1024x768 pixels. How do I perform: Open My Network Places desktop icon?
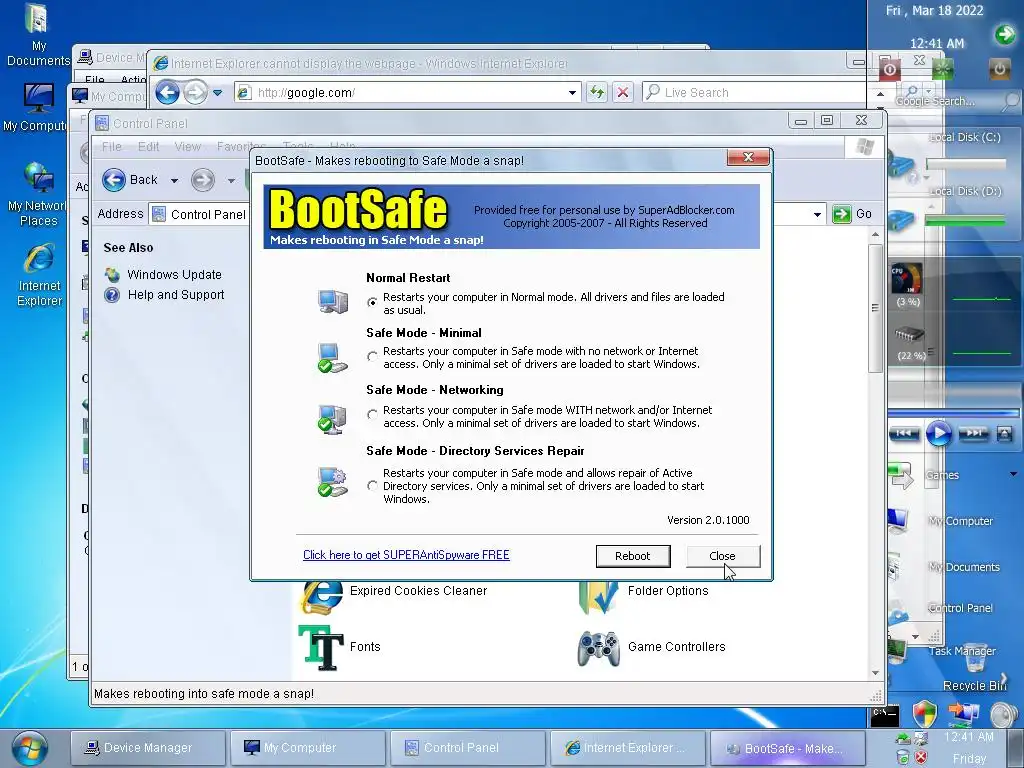point(37,194)
